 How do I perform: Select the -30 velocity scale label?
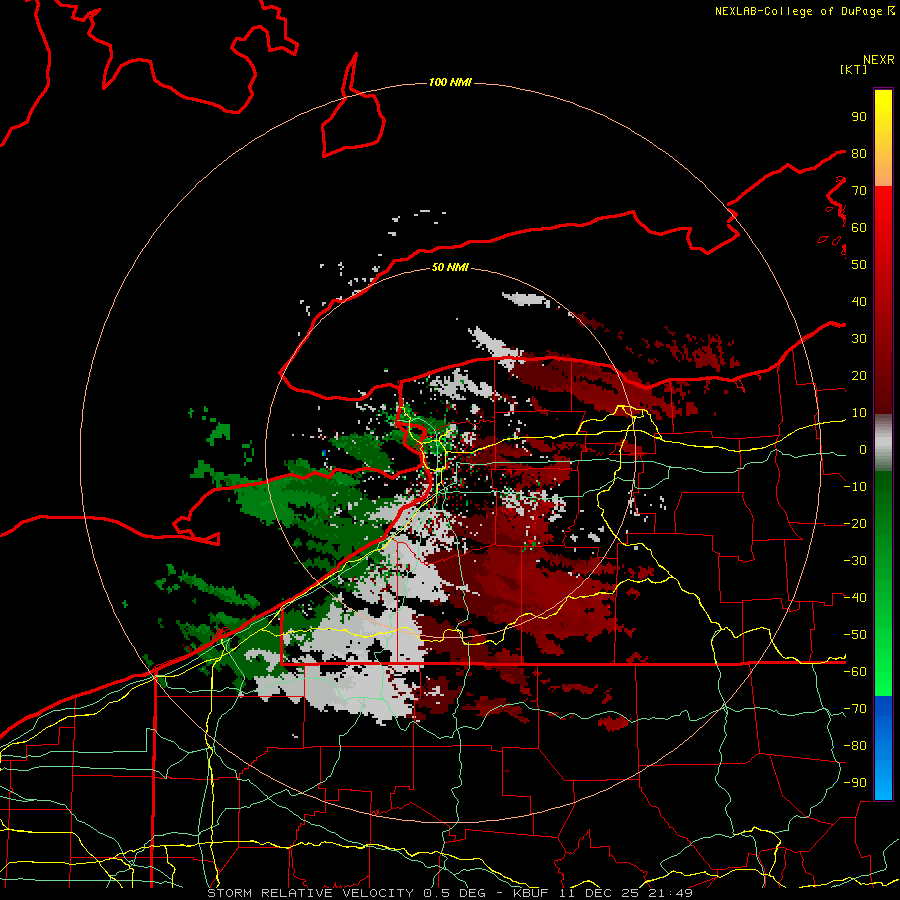click(855, 561)
